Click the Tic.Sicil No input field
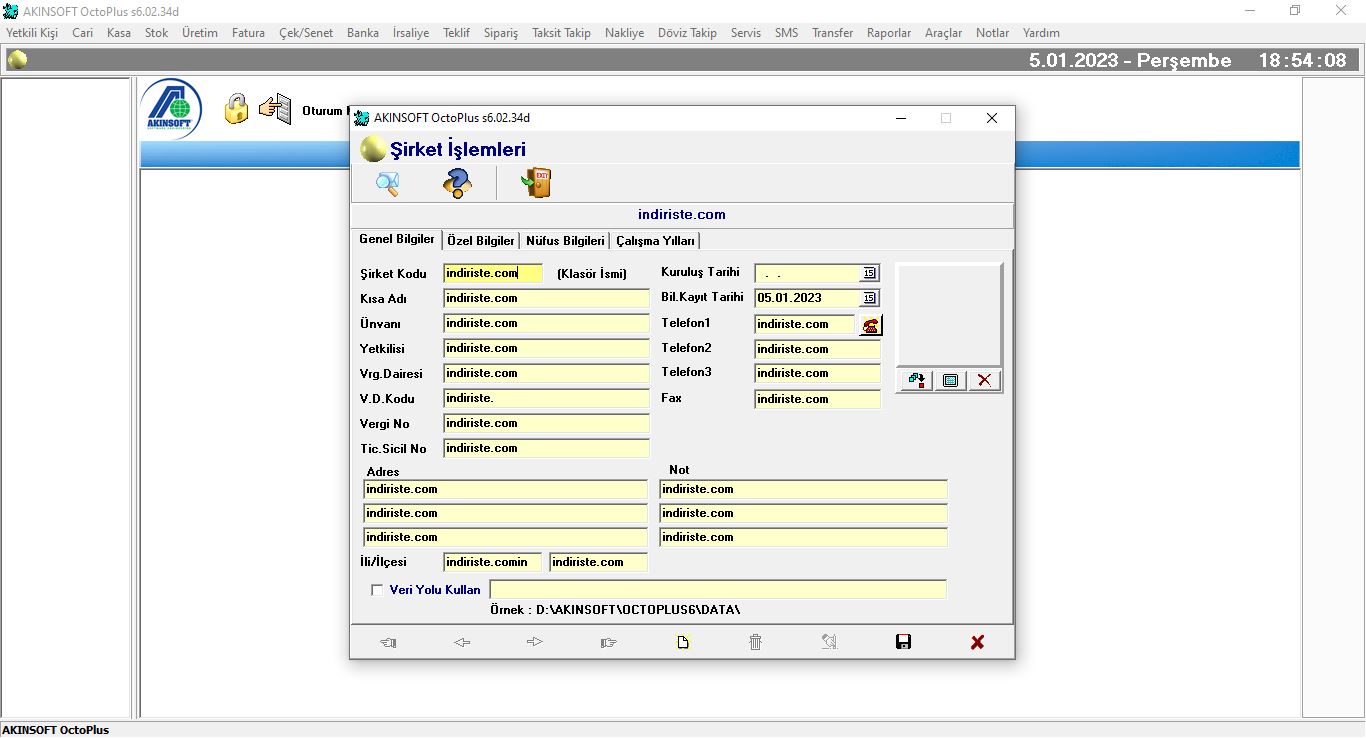Image resolution: width=1366 pixels, height=738 pixels. pos(547,448)
